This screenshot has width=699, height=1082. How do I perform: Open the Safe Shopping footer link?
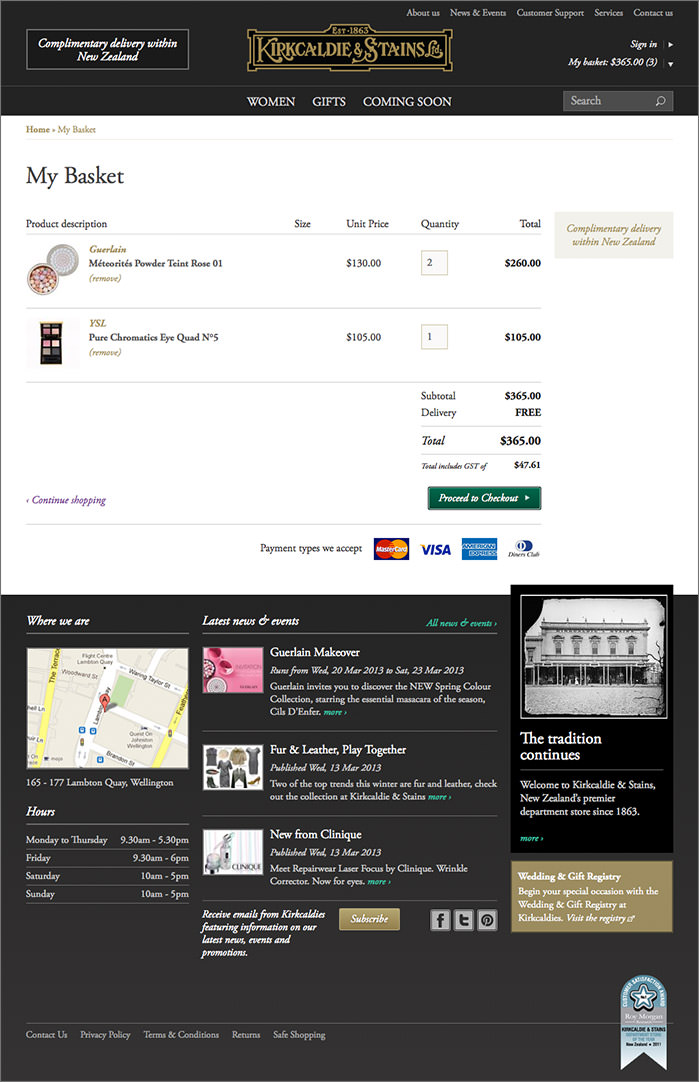(x=299, y=1034)
